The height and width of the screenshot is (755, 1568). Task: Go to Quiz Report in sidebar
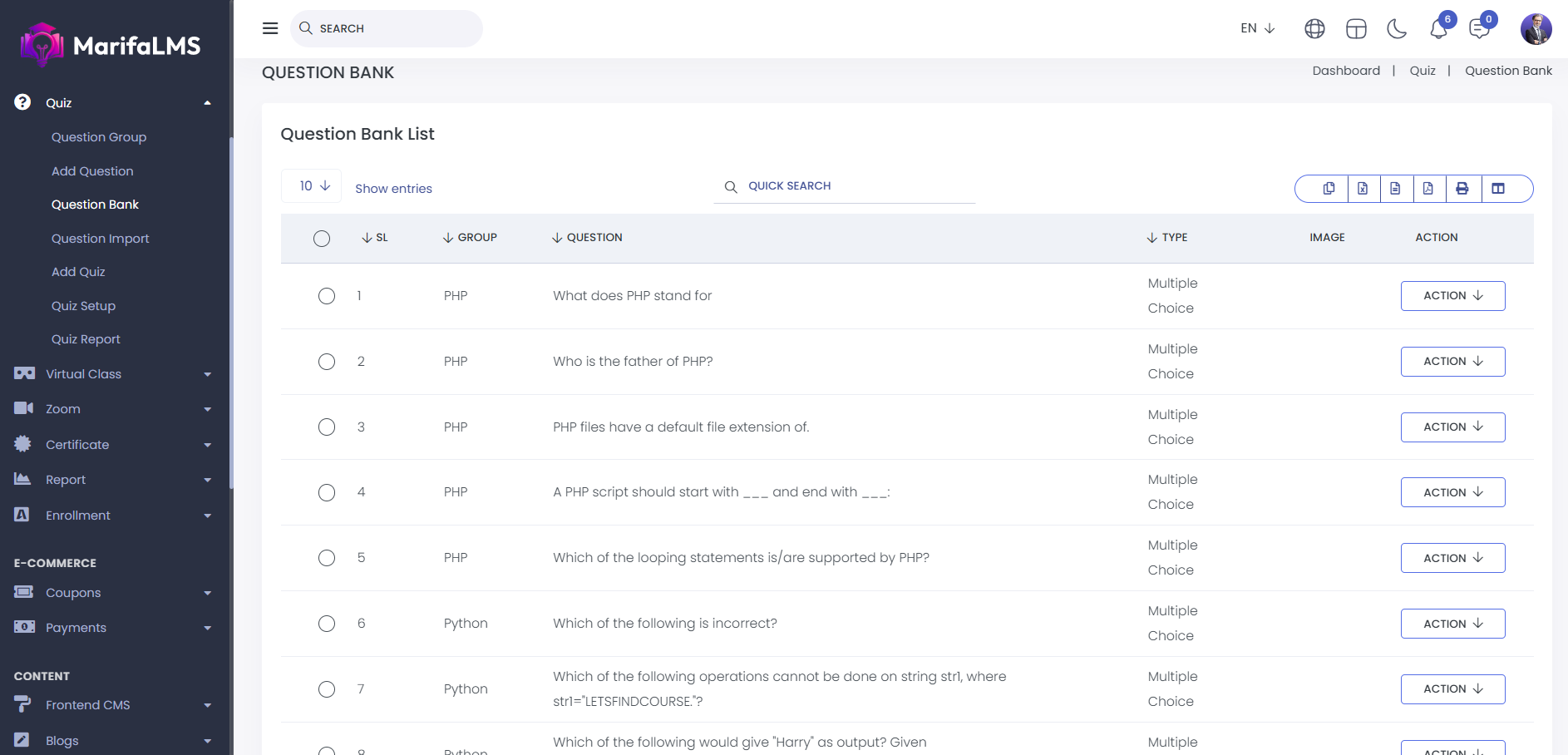coord(86,339)
